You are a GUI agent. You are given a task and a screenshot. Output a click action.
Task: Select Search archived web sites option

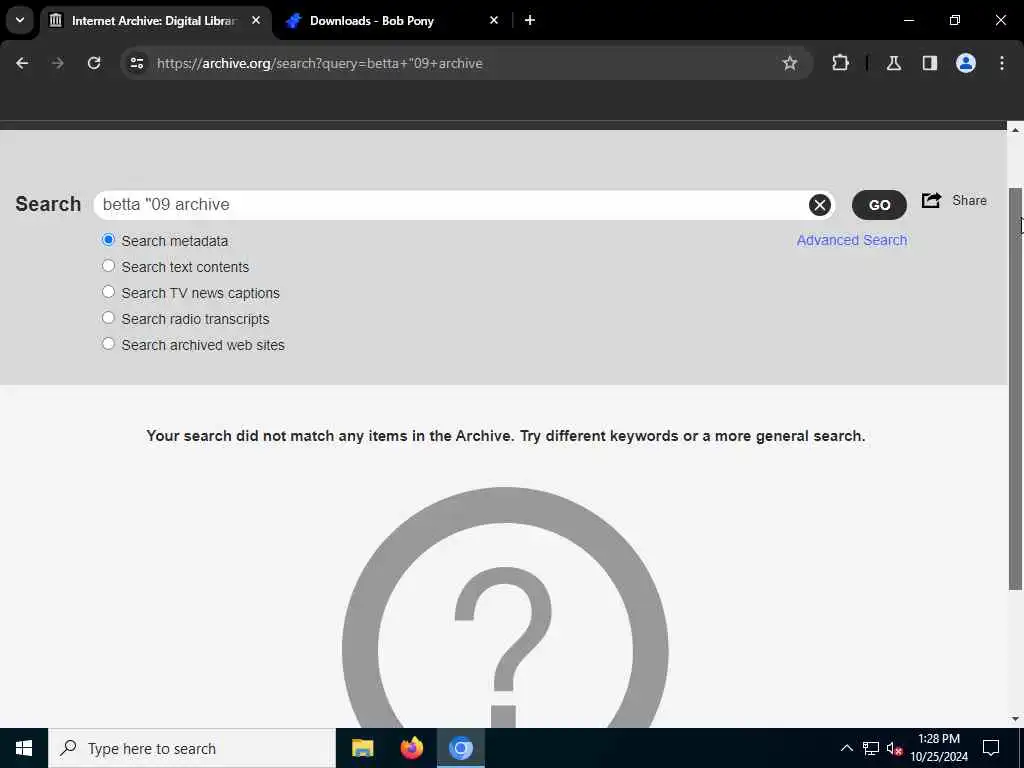[108, 344]
